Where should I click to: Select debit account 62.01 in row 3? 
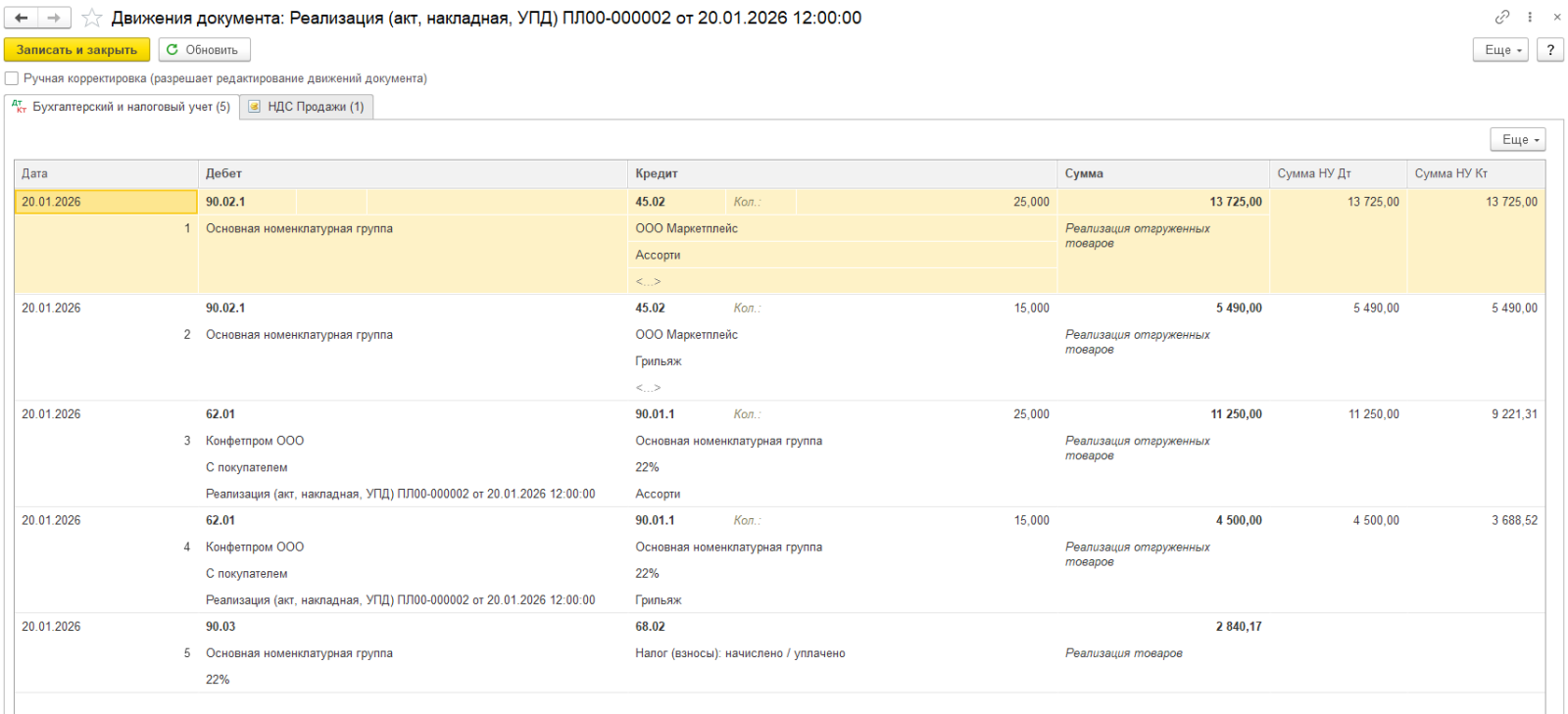pyautogui.click(x=220, y=414)
